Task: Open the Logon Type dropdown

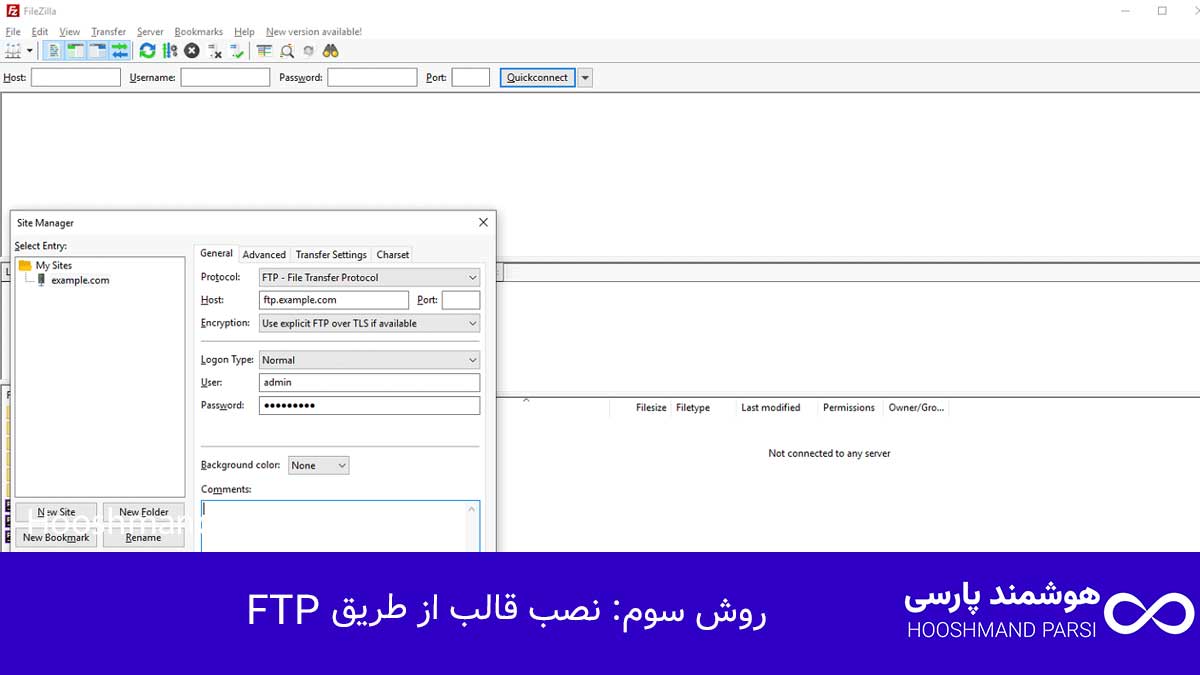Action: [x=369, y=360]
